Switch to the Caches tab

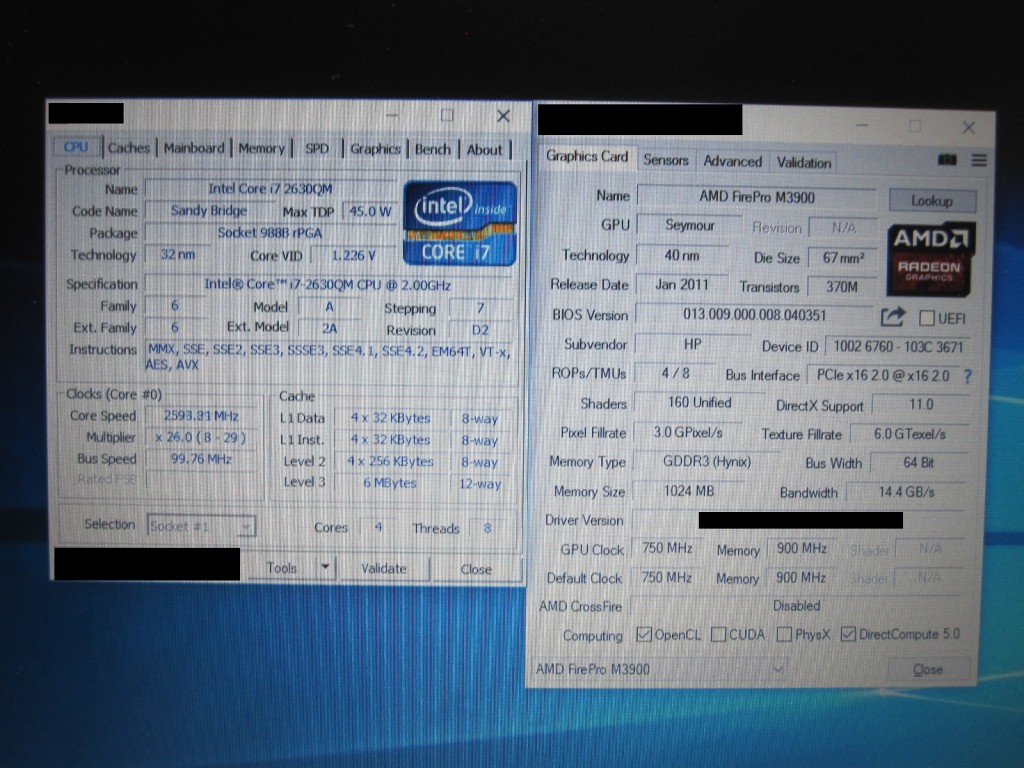point(129,148)
